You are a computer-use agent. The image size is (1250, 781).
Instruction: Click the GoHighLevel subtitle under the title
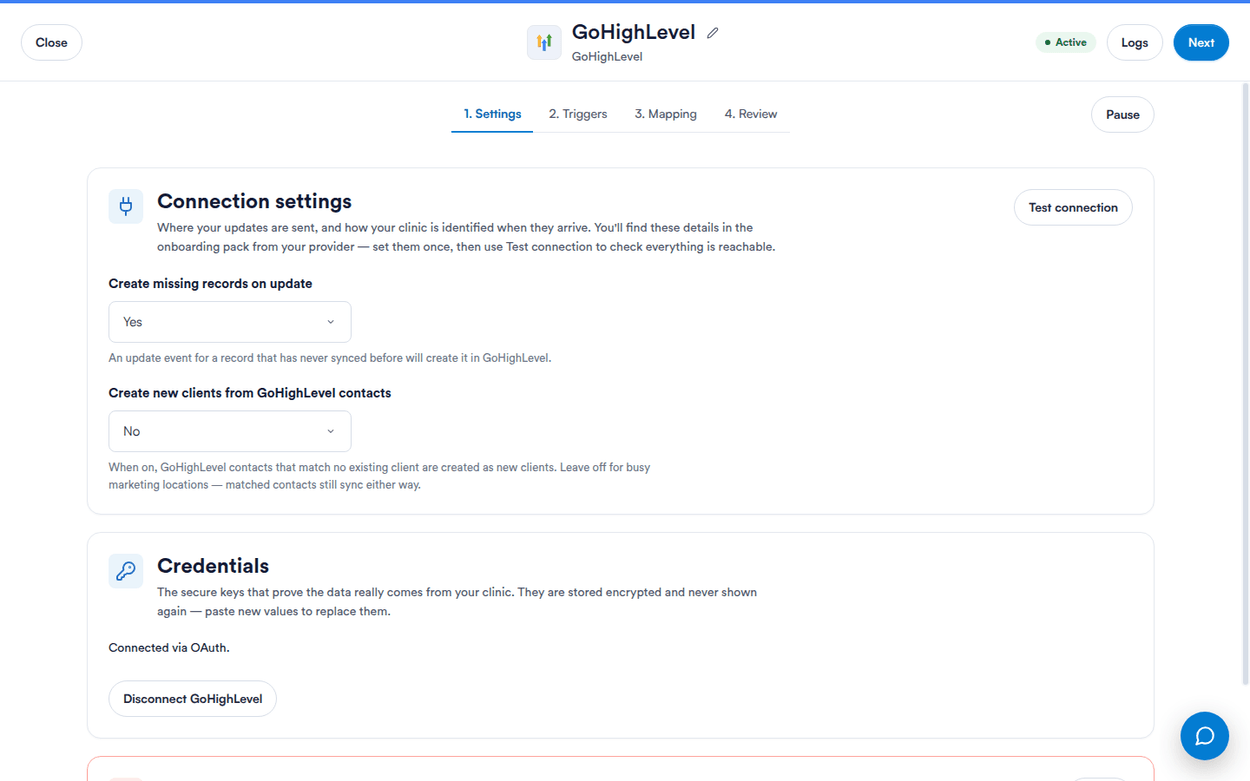pos(607,56)
